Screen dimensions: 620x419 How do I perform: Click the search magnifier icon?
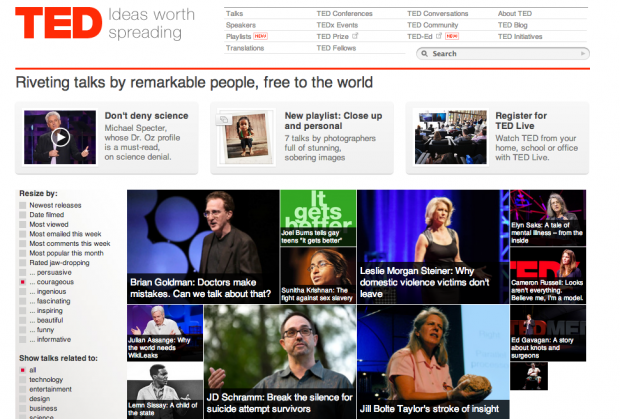click(424, 53)
